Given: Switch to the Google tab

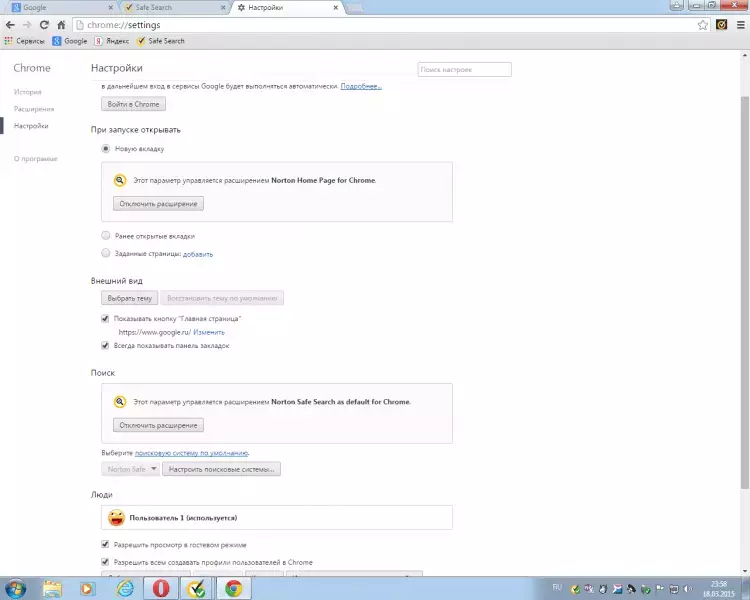Looking at the screenshot, I should 60,8.
